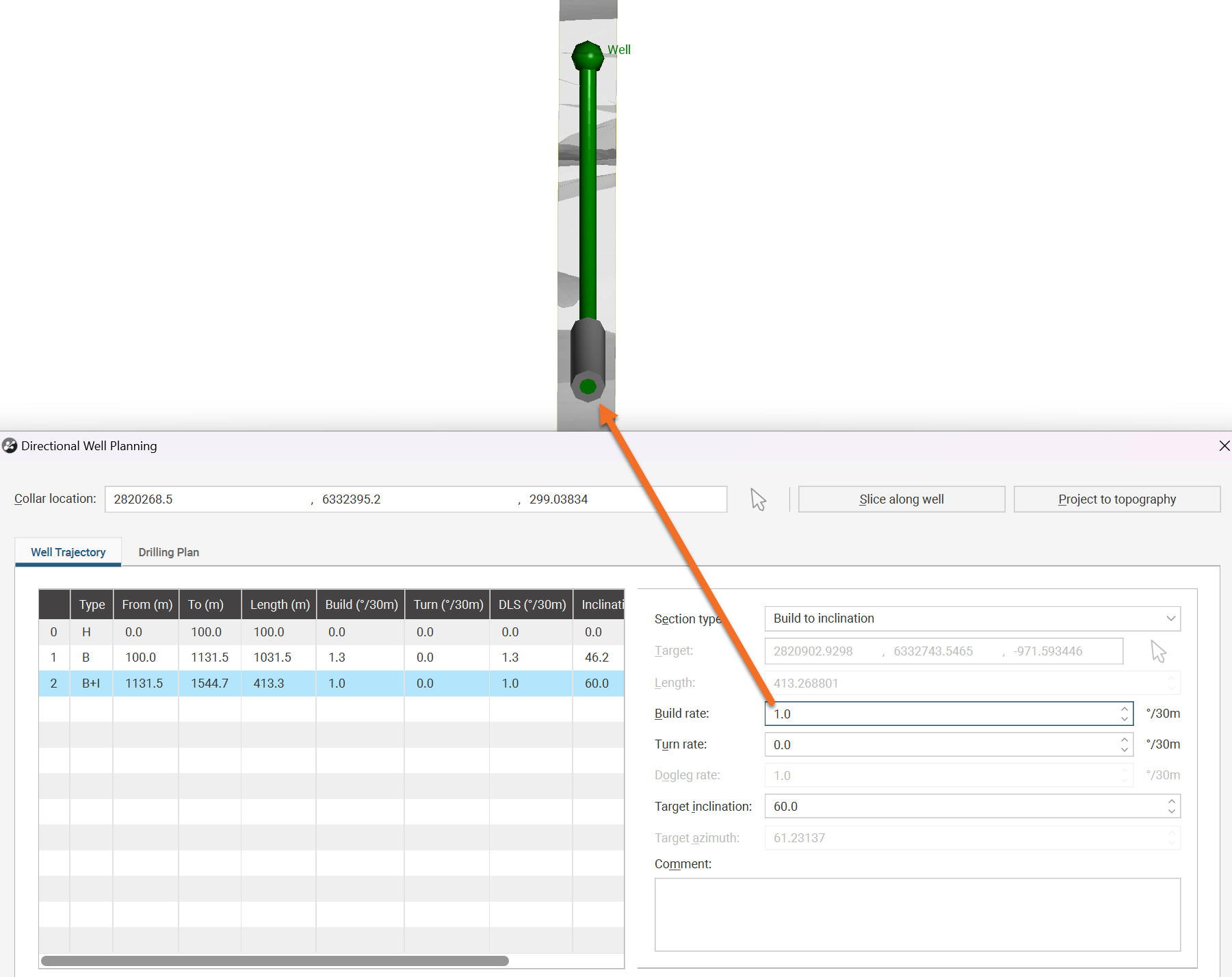Image resolution: width=1232 pixels, height=977 pixels.
Task: Increase Target inclination with up arrow
Action: (1172, 801)
